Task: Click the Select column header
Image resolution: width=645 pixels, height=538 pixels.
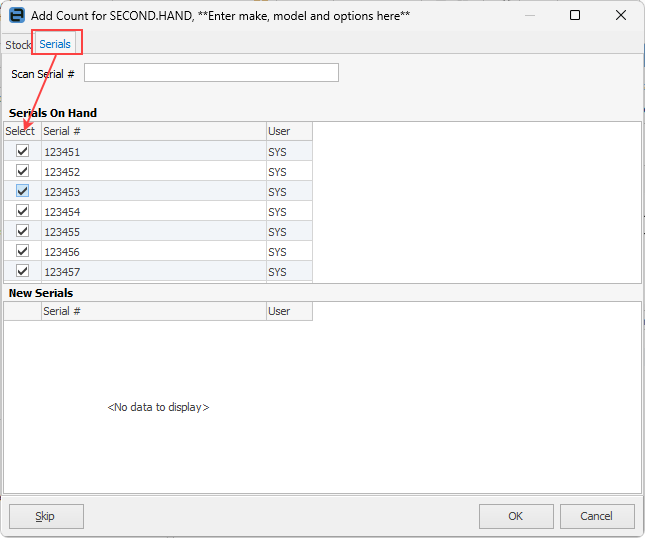Action: point(21,131)
